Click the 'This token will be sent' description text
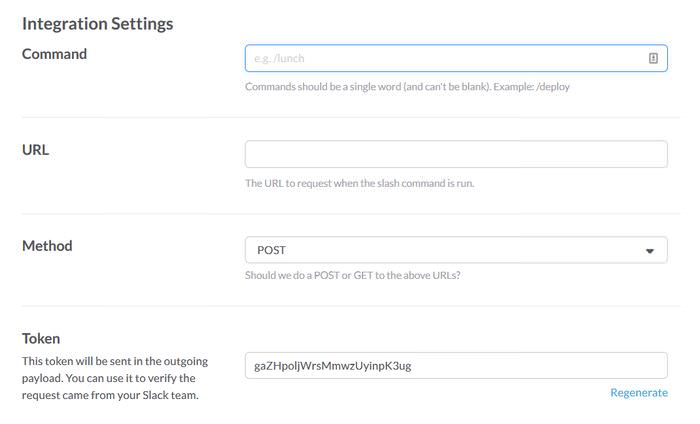This screenshot has width=700, height=424. [x=115, y=378]
